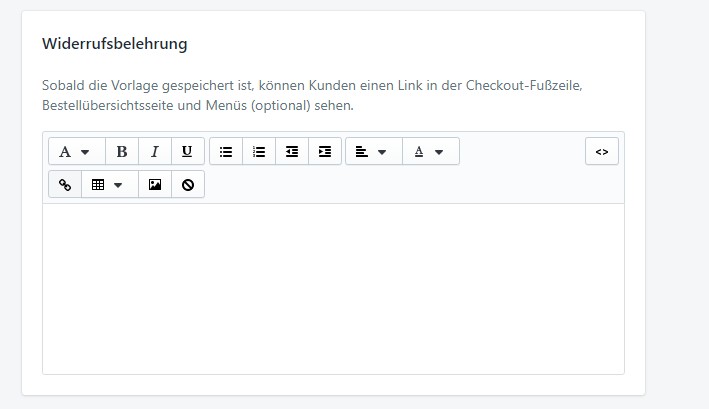Image resolution: width=709 pixels, height=409 pixels.
Task: Click the Widerrufsbelehrung heading
Action: tap(114, 44)
